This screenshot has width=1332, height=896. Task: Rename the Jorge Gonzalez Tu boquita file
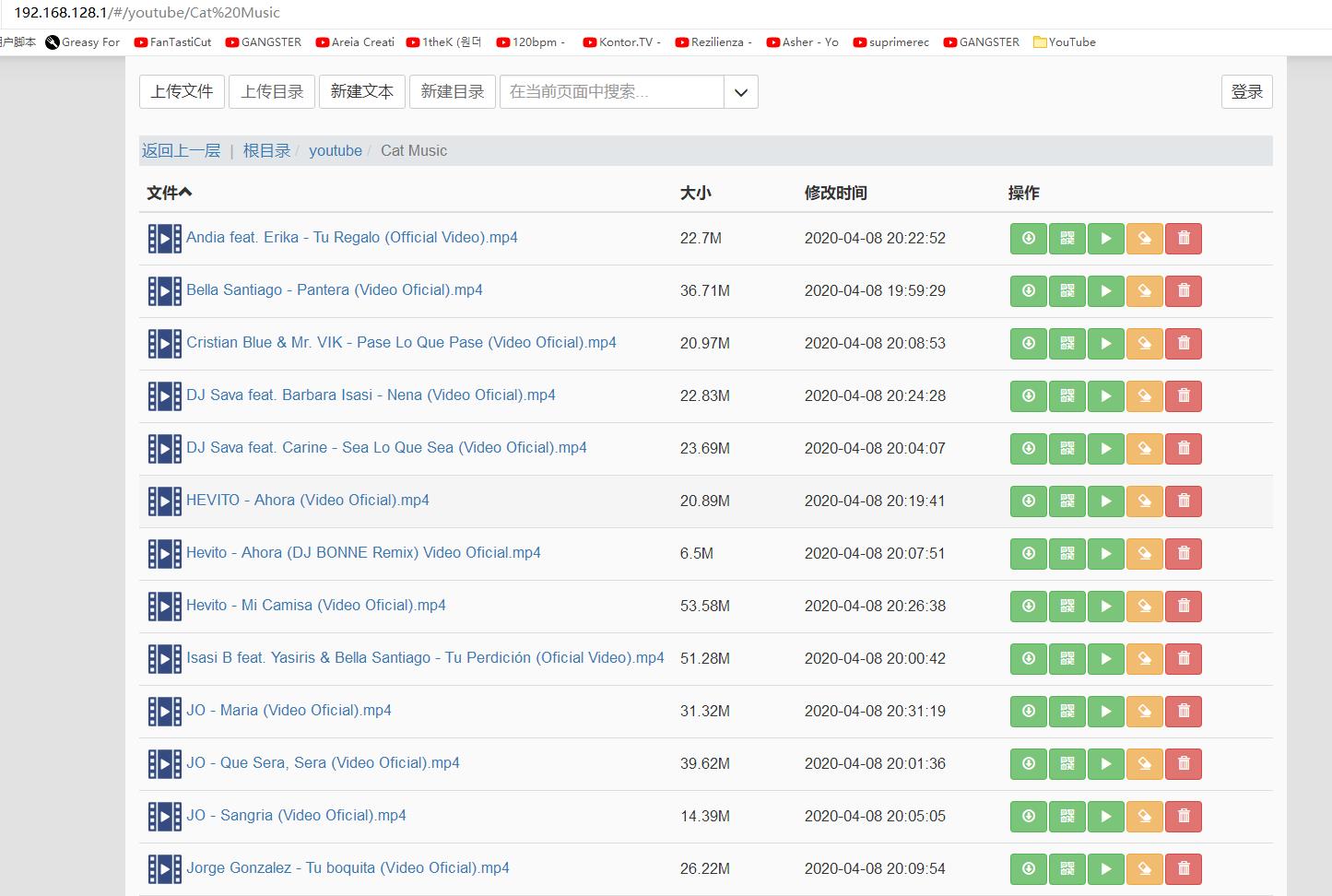click(1144, 869)
